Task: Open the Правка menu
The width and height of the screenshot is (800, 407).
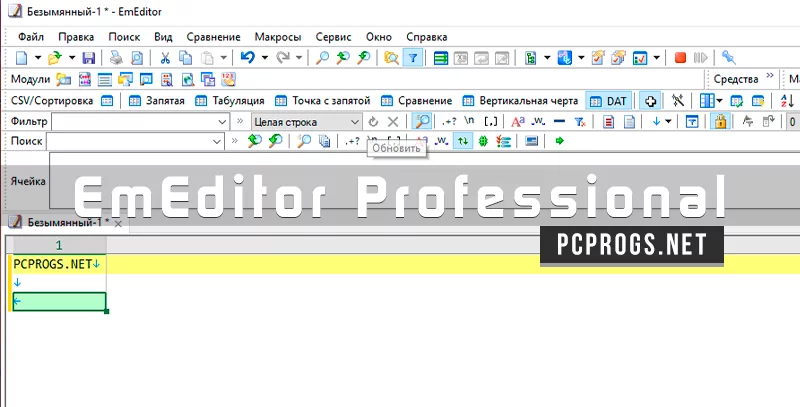Action: coord(76,37)
